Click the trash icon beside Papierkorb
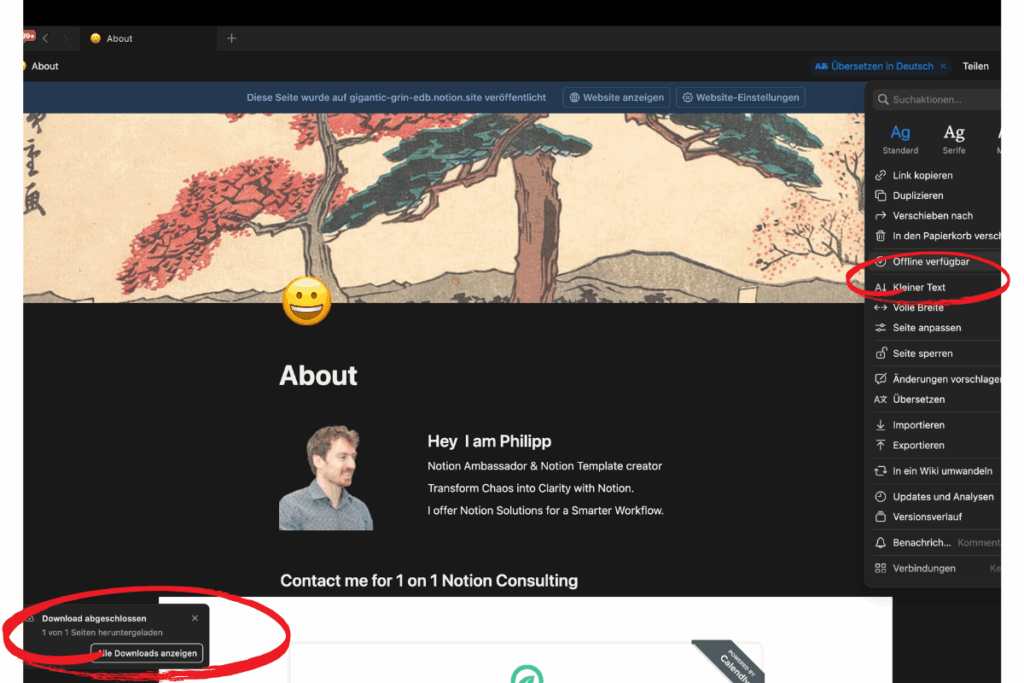The width and height of the screenshot is (1024, 683). point(880,236)
